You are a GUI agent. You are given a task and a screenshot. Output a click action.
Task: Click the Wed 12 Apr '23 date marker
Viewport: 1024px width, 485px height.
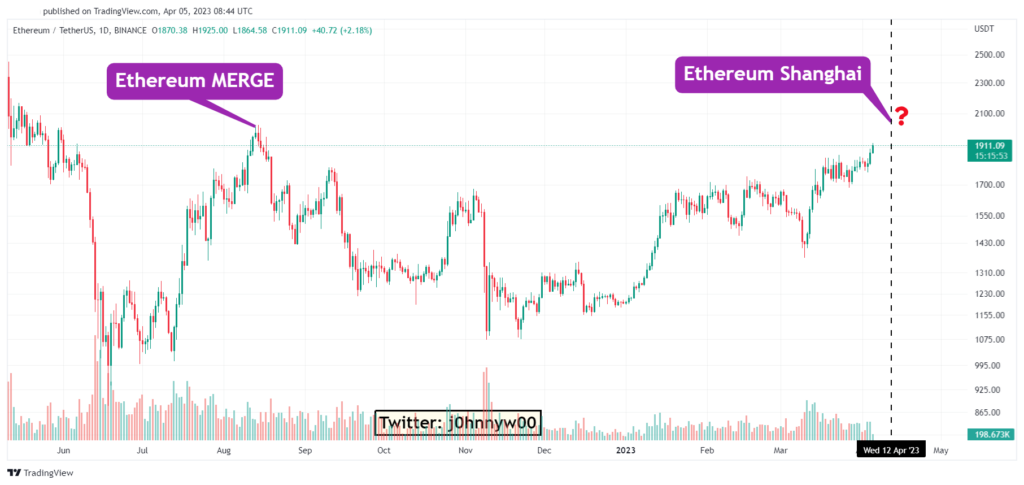pos(890,450)
